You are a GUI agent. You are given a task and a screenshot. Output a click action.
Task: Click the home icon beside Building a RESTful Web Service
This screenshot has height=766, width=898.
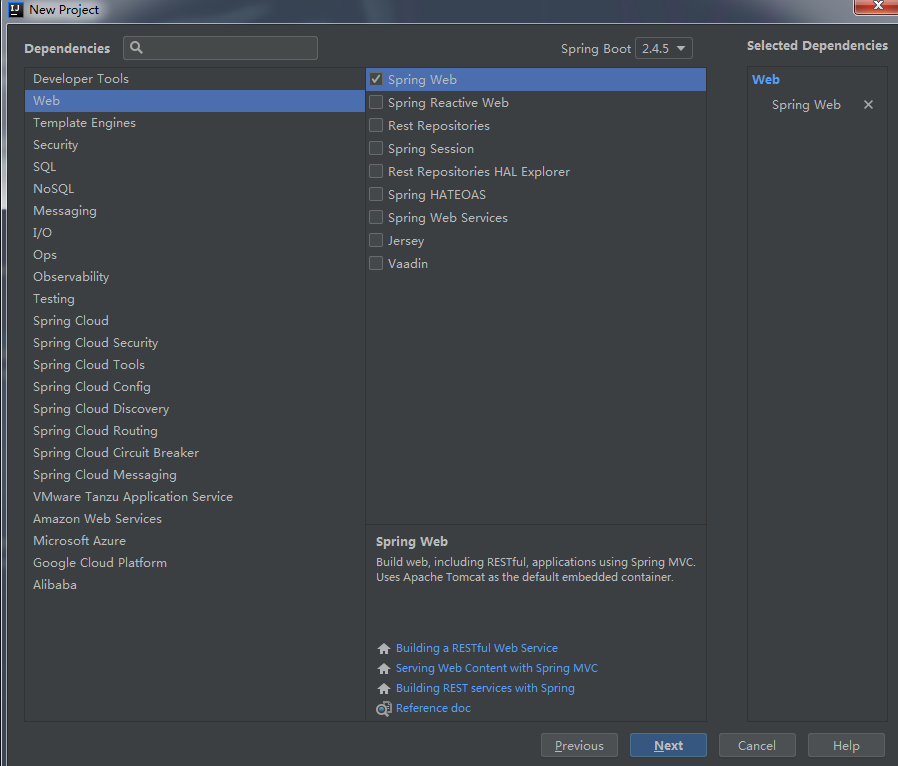(384, 649)
